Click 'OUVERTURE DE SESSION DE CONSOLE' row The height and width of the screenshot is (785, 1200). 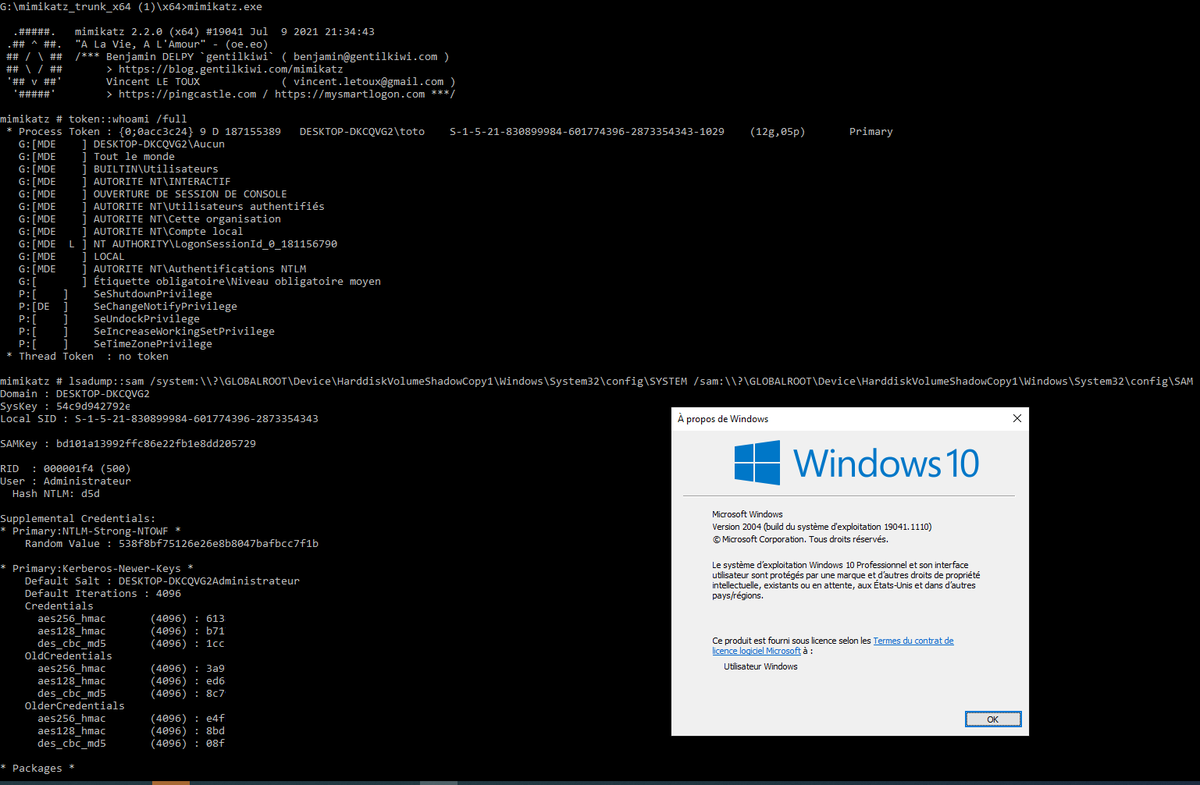click(x=153, y=194)
